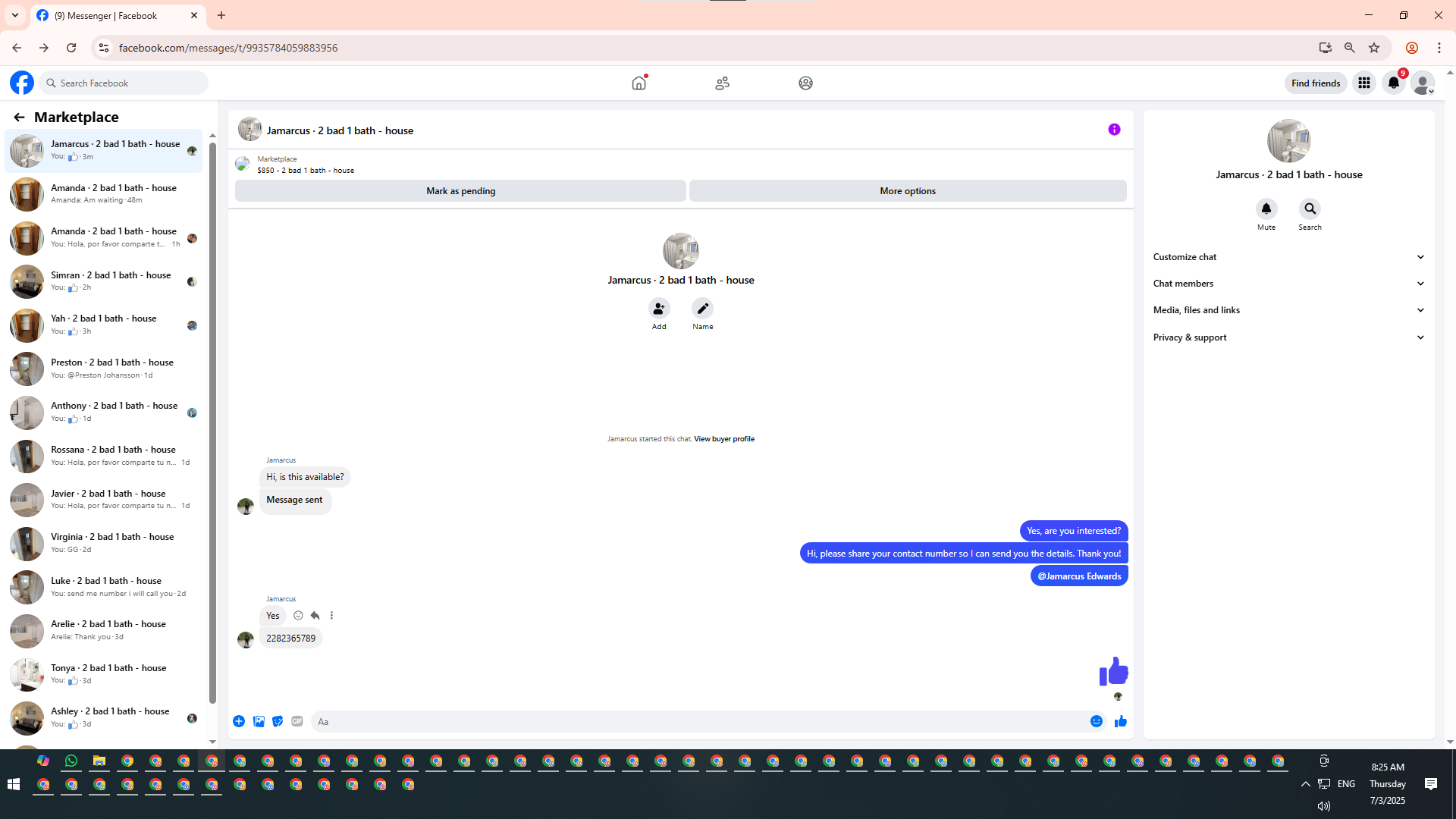Expand Chat members section
The image size is (1456, 819).
(1288, 284)
